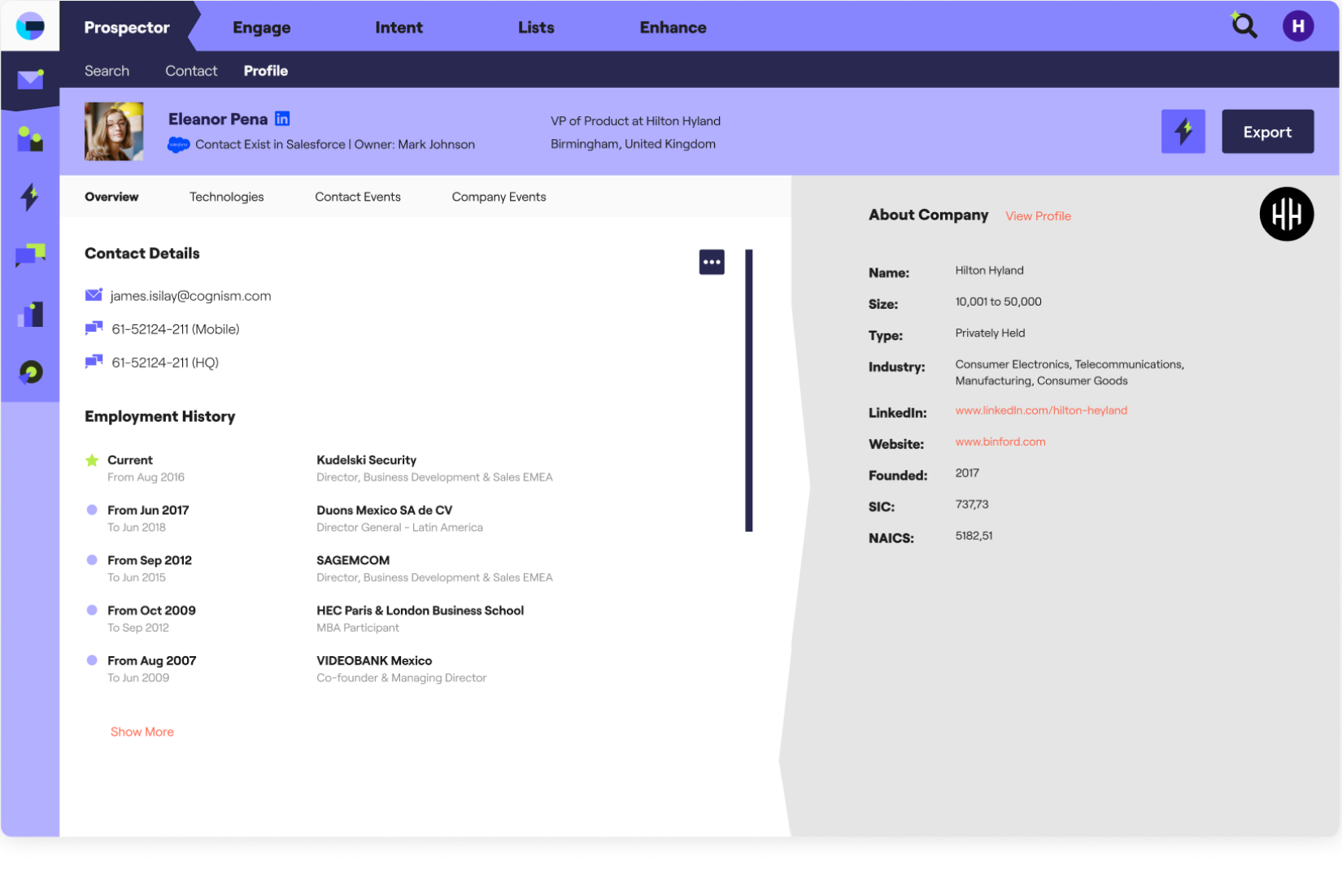1342x896 pixels.
Task: Open the envelope mail sidebar icon
Action: (x=30, y=79)
